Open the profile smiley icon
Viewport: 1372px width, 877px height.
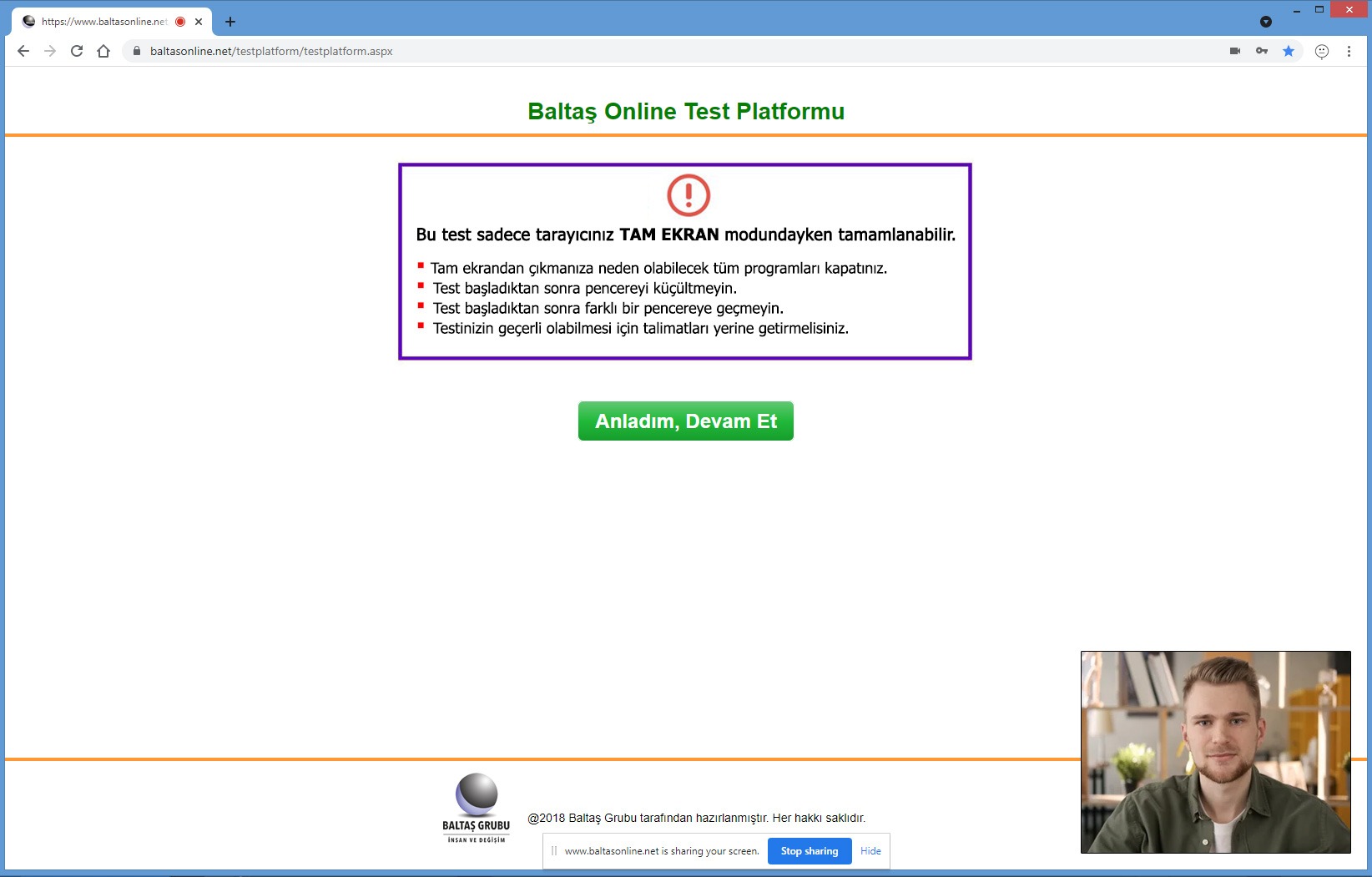click(1322, 51)
